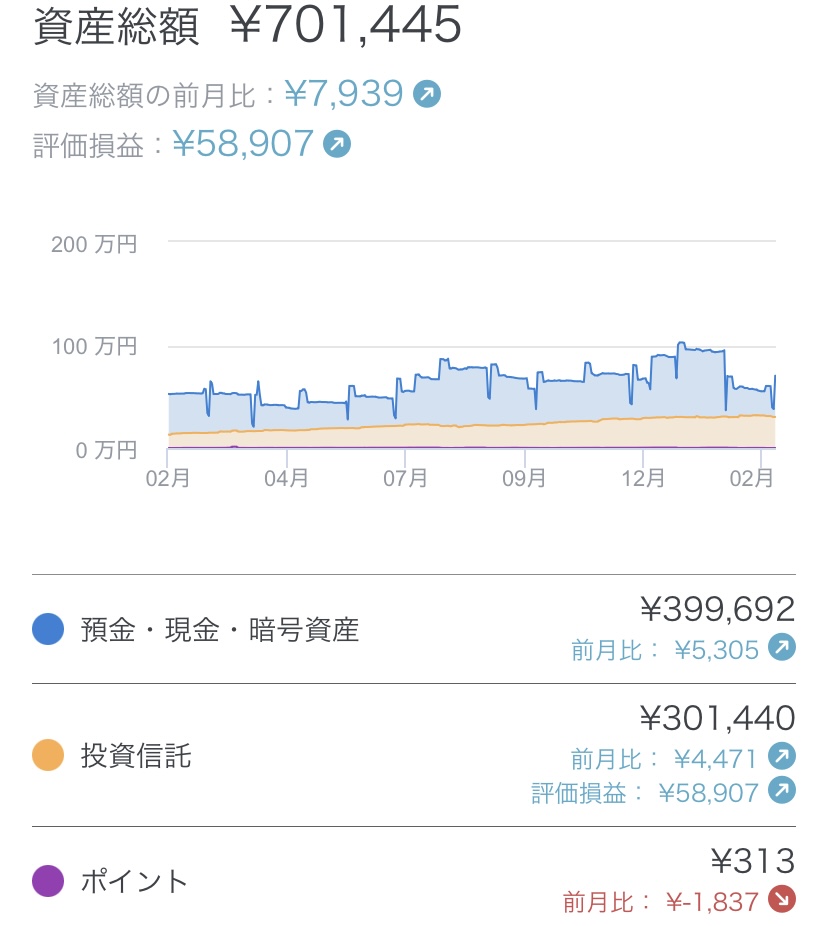828x926 pixels.
Task: Click up-arrow icon beside ¥4,471 investment trust change
Action: 782,755
